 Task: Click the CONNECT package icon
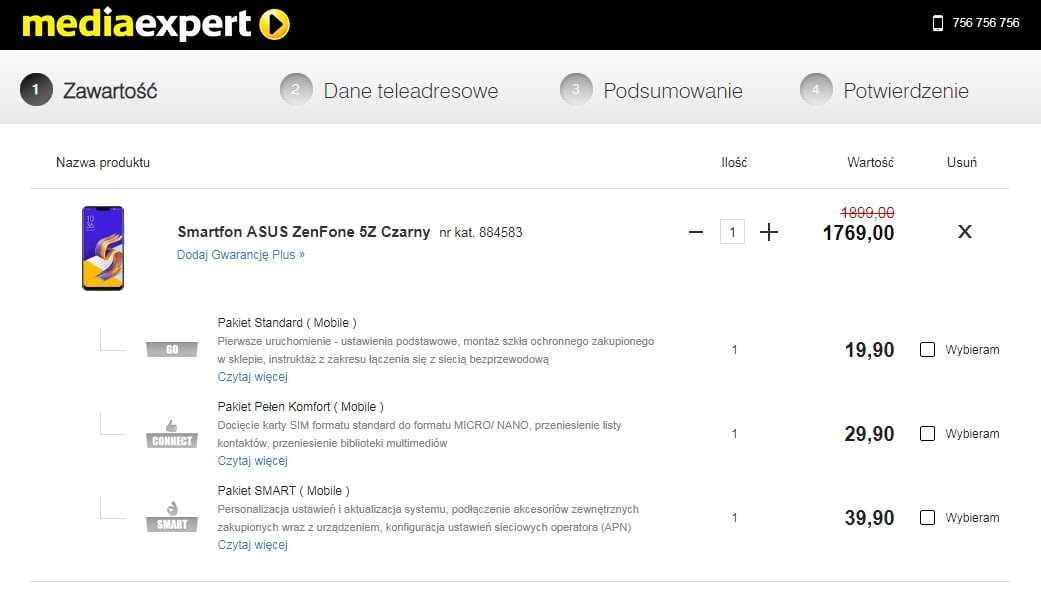point(172,434)
